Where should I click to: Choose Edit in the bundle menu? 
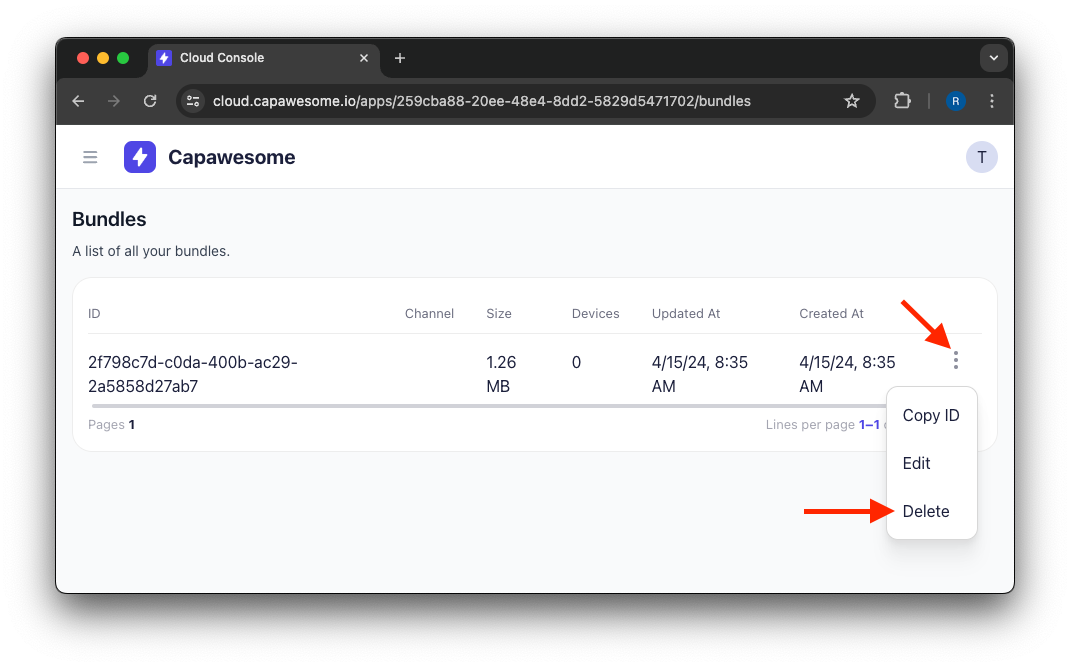(916, 463)
